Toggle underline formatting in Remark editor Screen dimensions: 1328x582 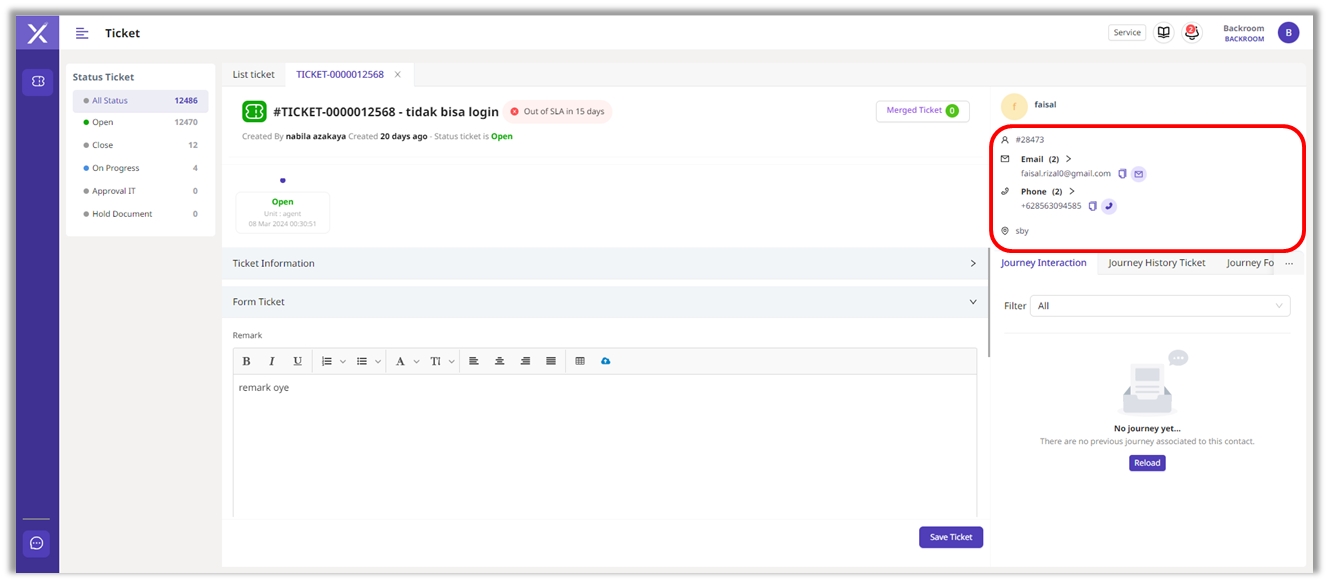pyautogui.click(x=297, y=361)
